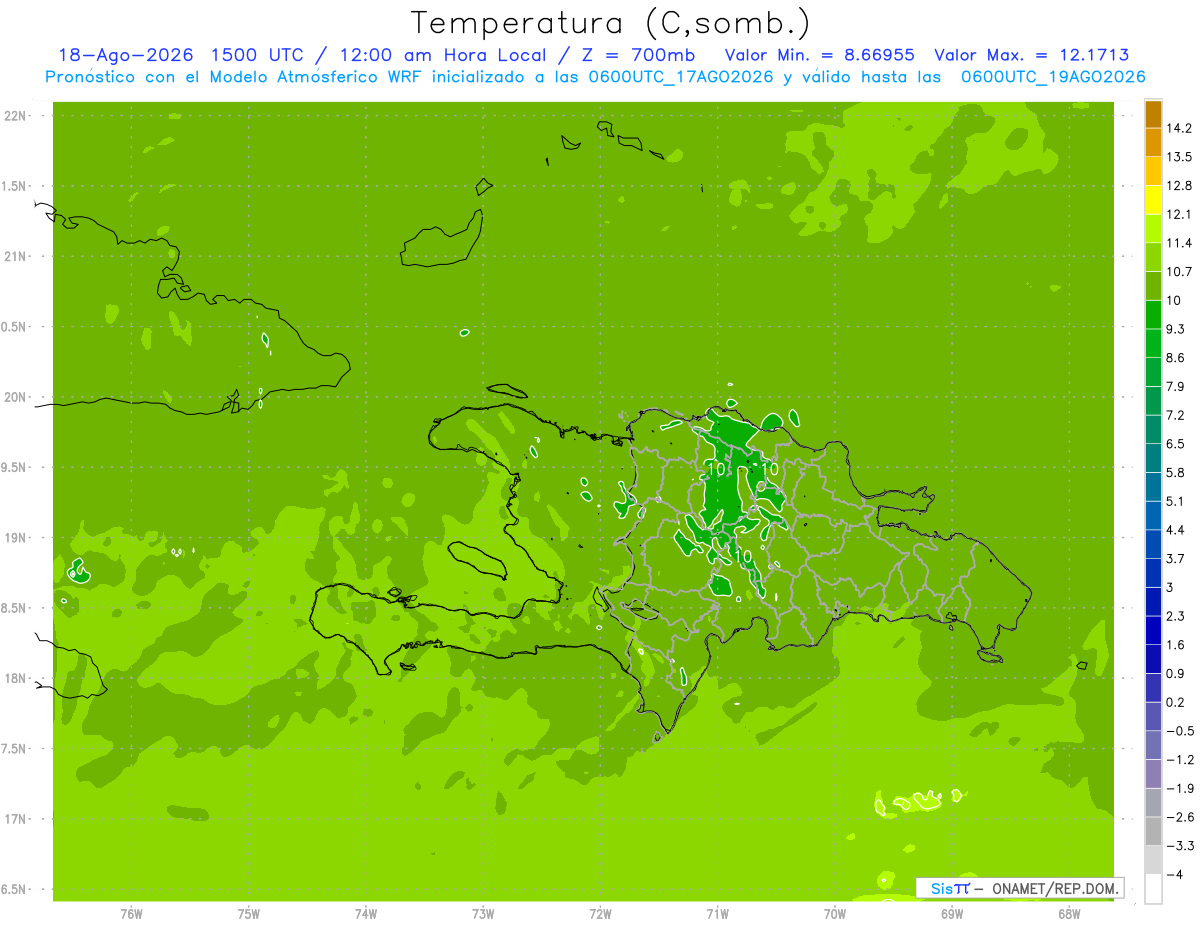Click the 19N latitude label

(x=16, y=538)
